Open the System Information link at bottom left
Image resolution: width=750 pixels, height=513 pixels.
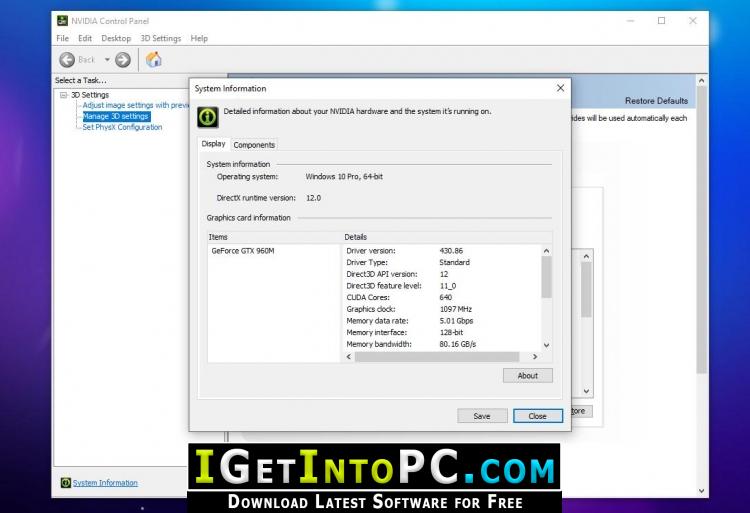[x=105, y=483]
